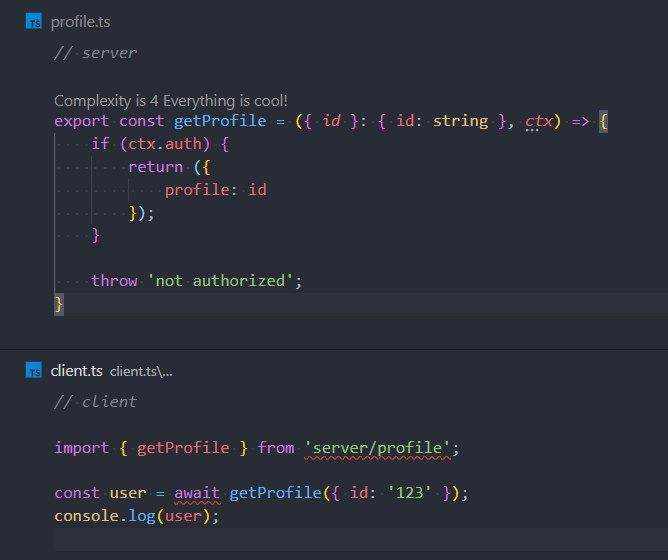The width and height of the screenshot is (668, 560).
Task: Click the 'client.ts\...' path label
Action: click(141, 372)
